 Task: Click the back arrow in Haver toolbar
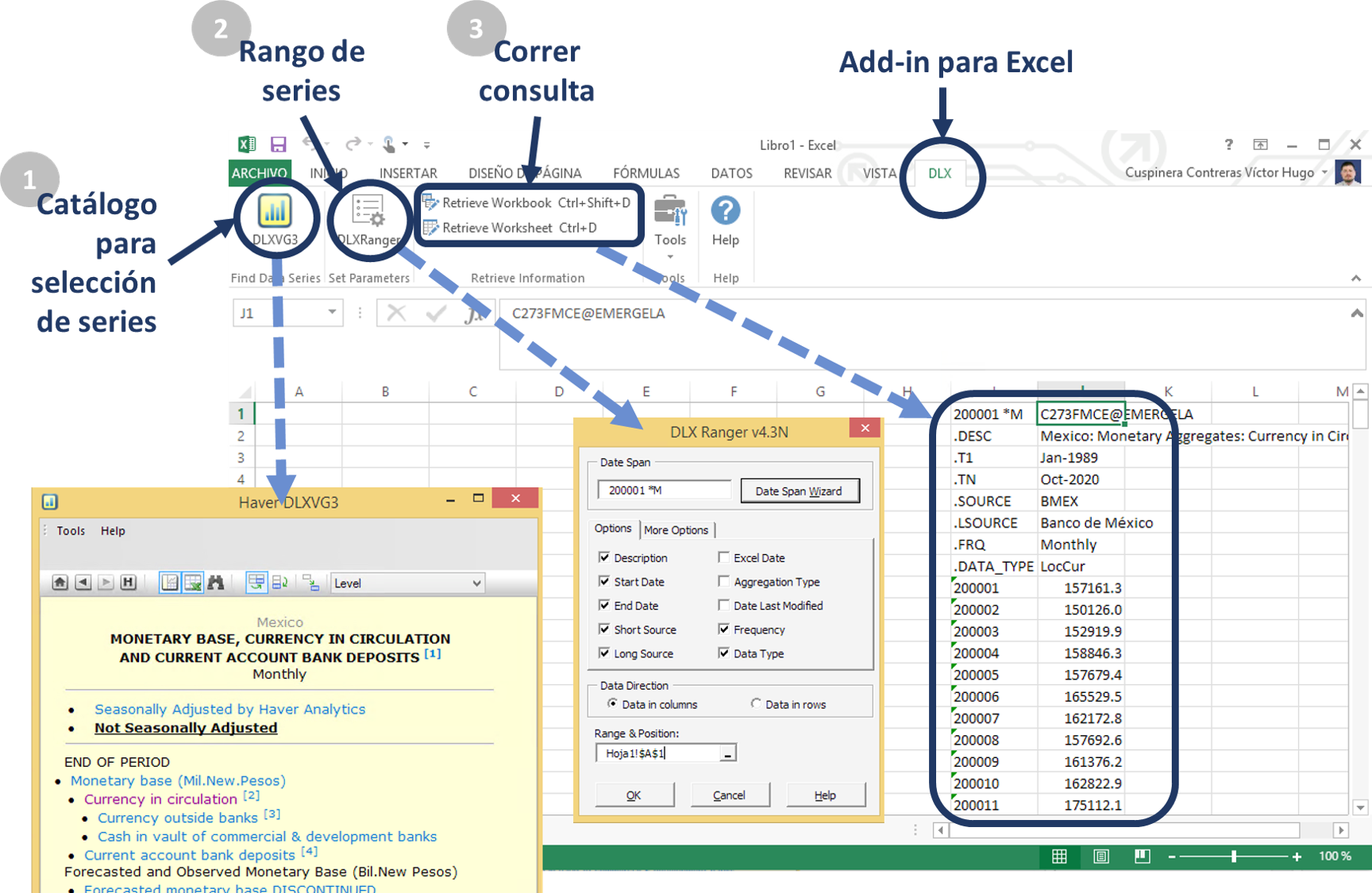[83, 583]
